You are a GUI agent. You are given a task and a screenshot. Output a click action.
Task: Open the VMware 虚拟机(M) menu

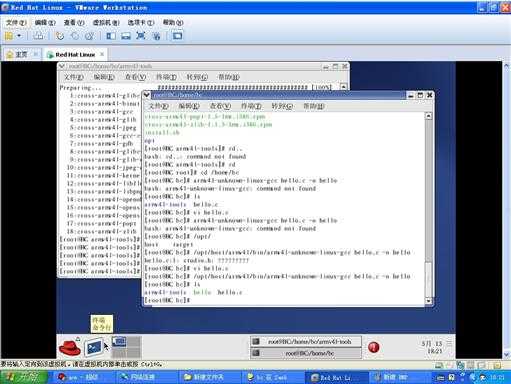pyautogui.click(x=106, y=22)
